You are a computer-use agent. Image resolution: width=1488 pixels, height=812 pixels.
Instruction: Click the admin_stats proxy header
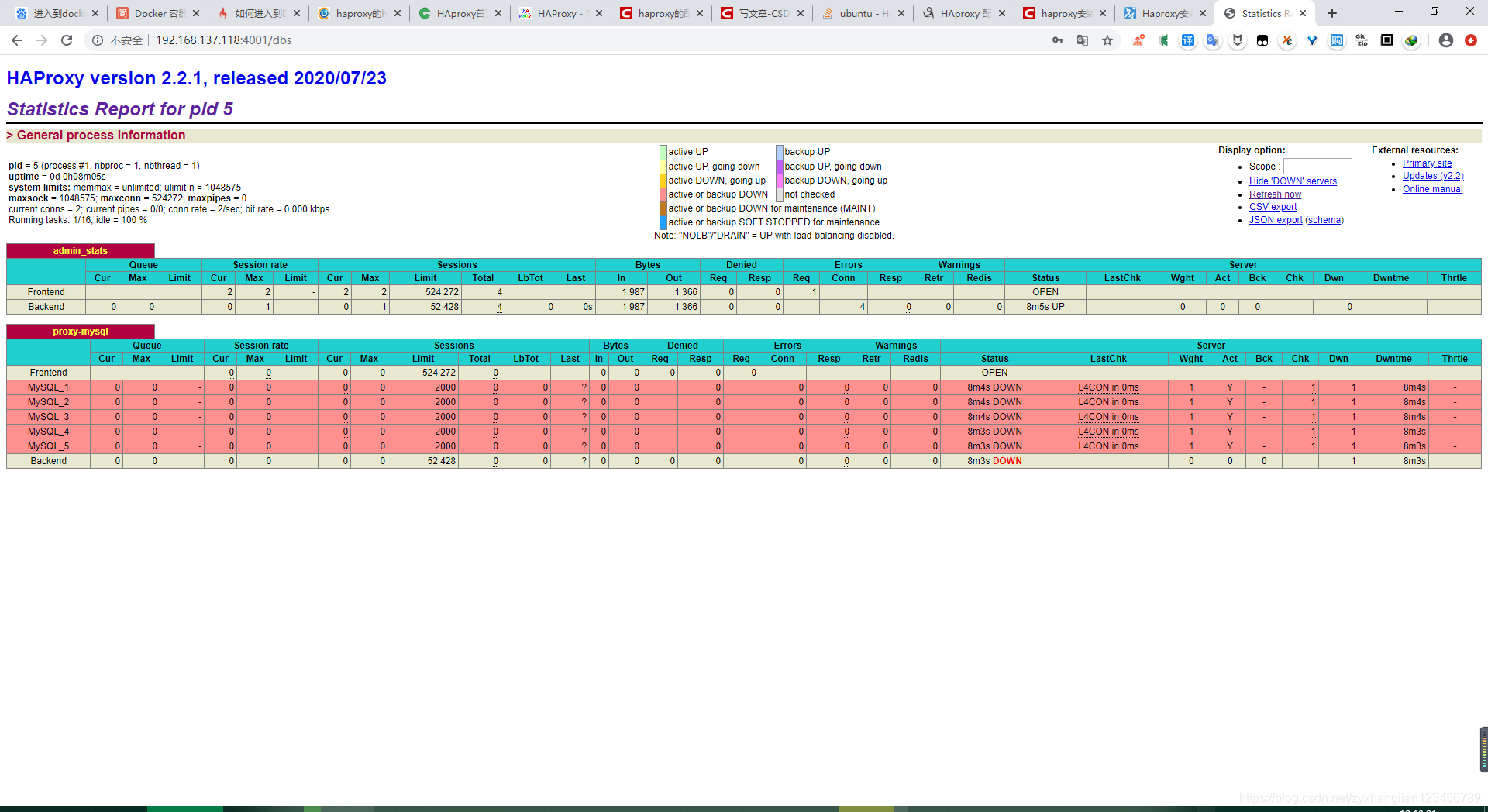pyautogui.click(x=81, y=251)
